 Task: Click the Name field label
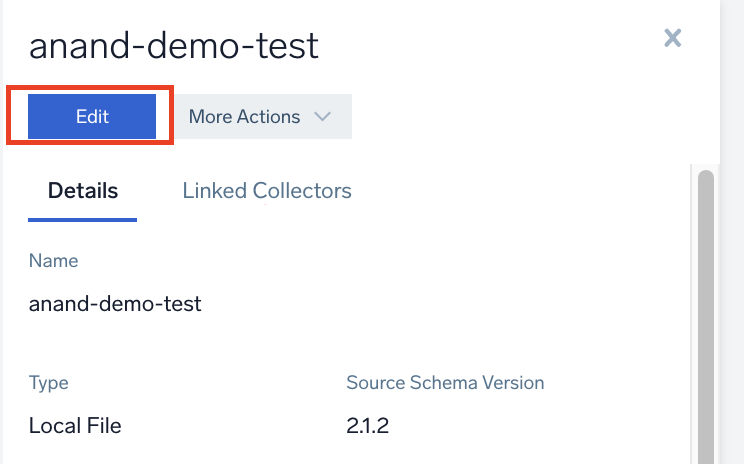click(x=53, y=261)
